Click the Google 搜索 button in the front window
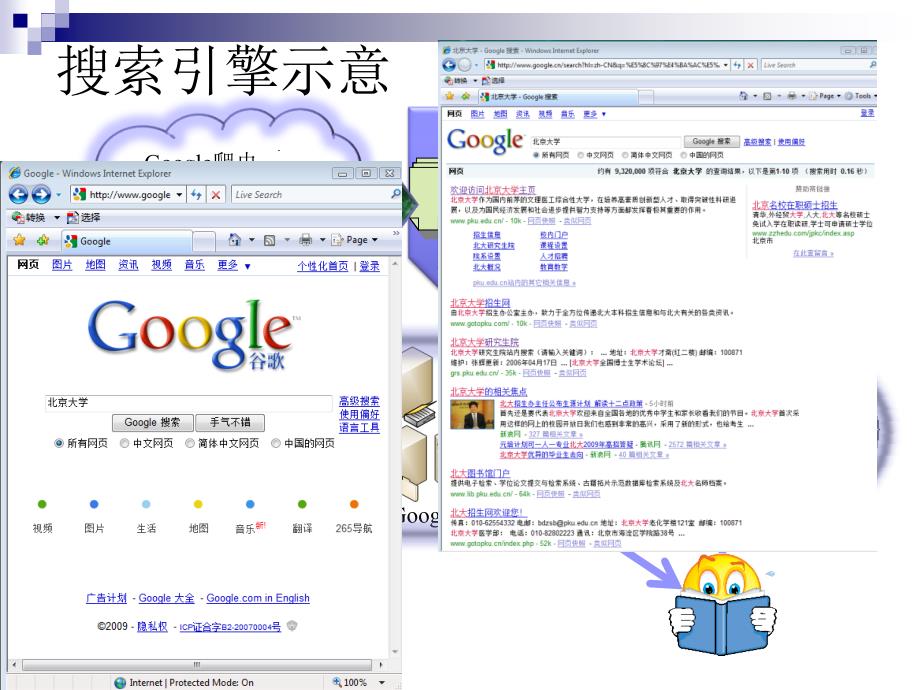Viewport: 920px width, 690px height. click(153, 422)
